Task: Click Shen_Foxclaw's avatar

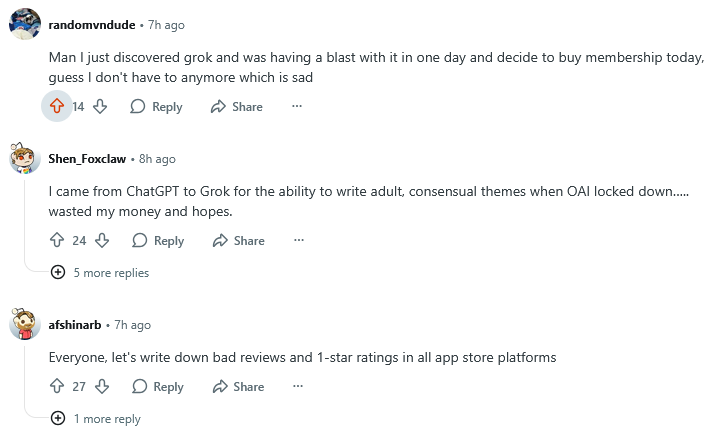Action: tap(25, 159)
